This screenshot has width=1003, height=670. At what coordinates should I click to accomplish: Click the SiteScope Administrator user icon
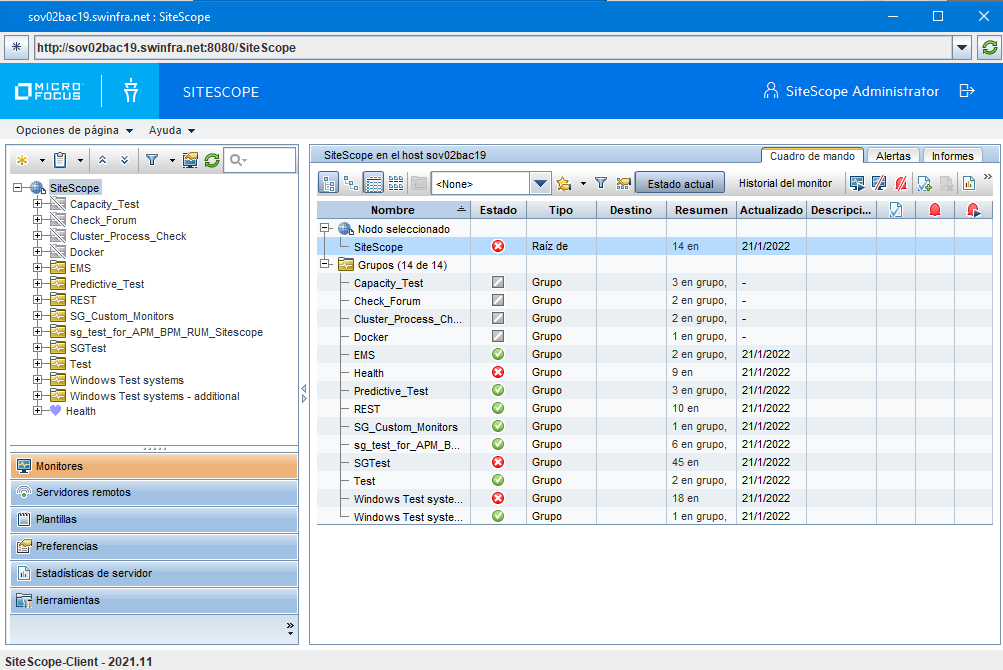click(x=769, y=90)
